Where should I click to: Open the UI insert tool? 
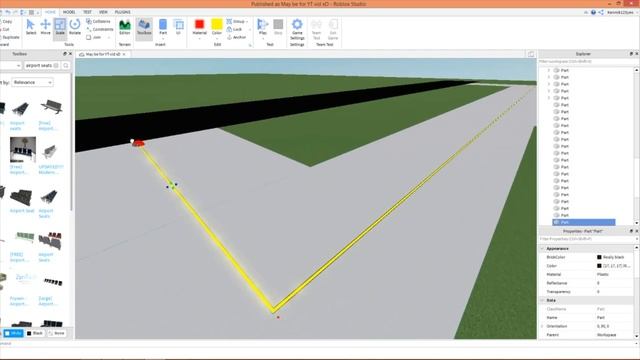178,27
